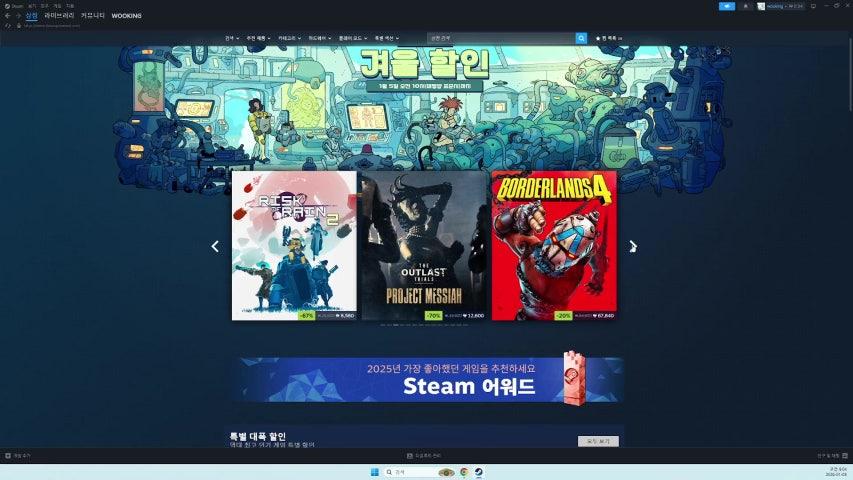Image resolution: width=853 pixels, height=480 pixels.
Task: Expand the 플레이 모드 dropdown
Action: [x=353, y=38]
